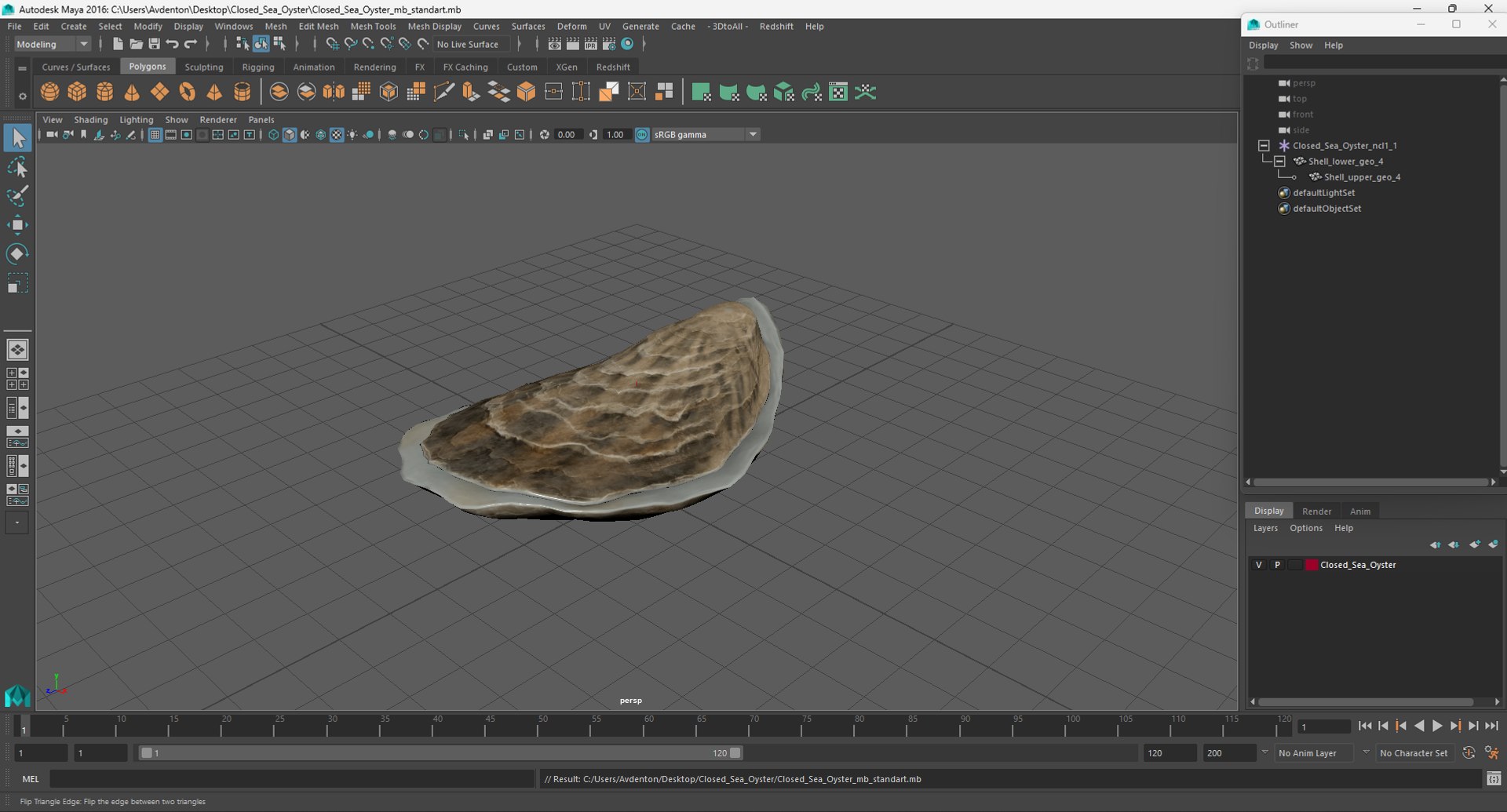
Task: Open the sRGB gamma view transform dropdown
Action: [705, 135]
